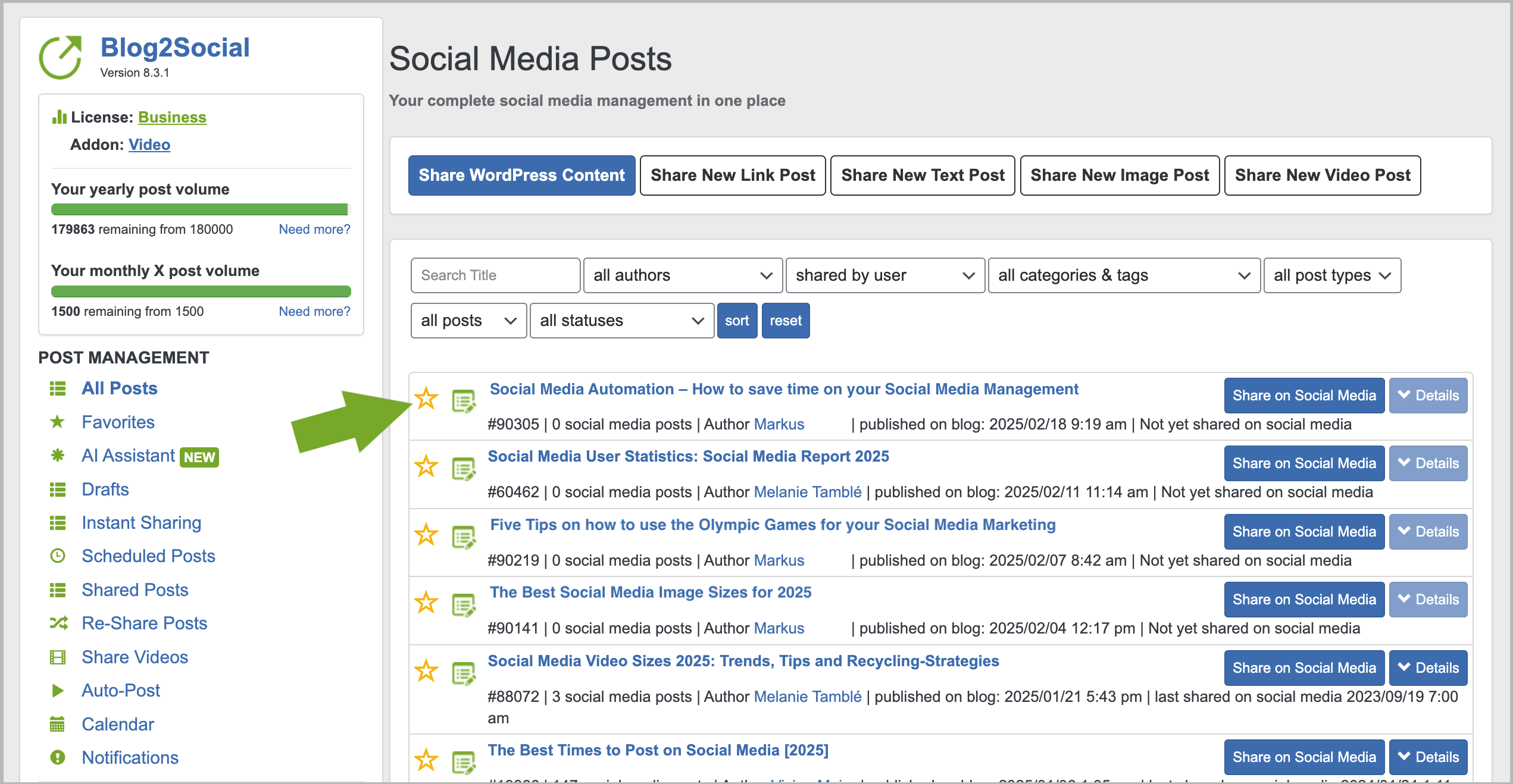Click the Search Title input field

coord(495,275)
